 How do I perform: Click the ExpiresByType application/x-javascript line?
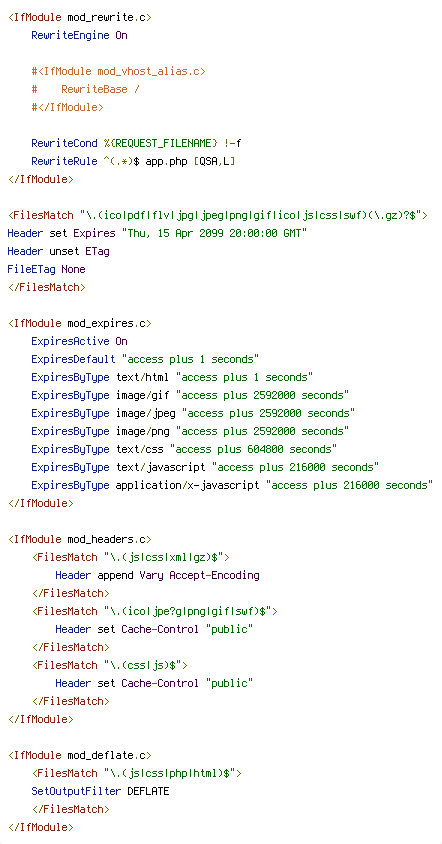coord(232,485)
